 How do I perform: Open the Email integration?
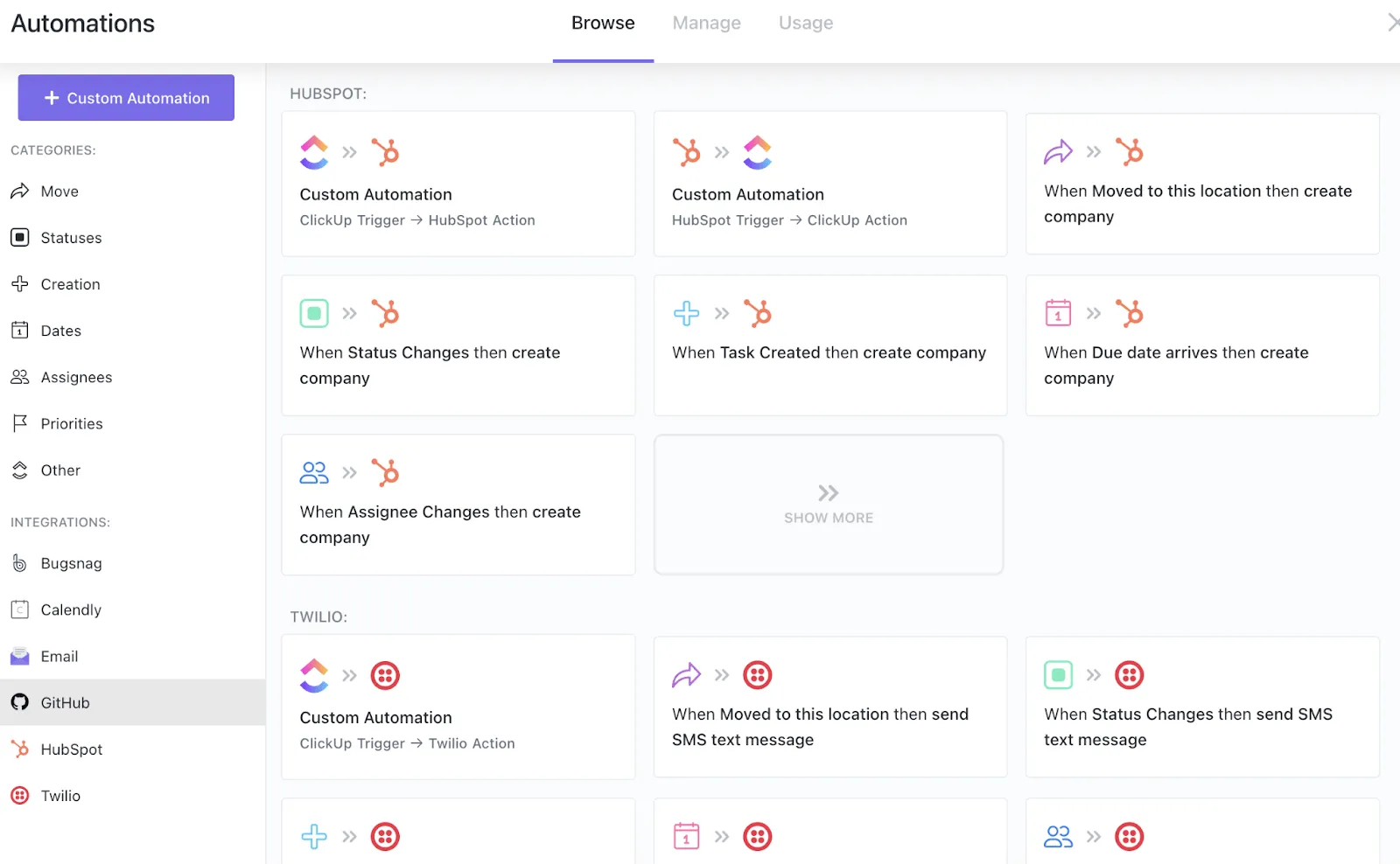[132, 656]
